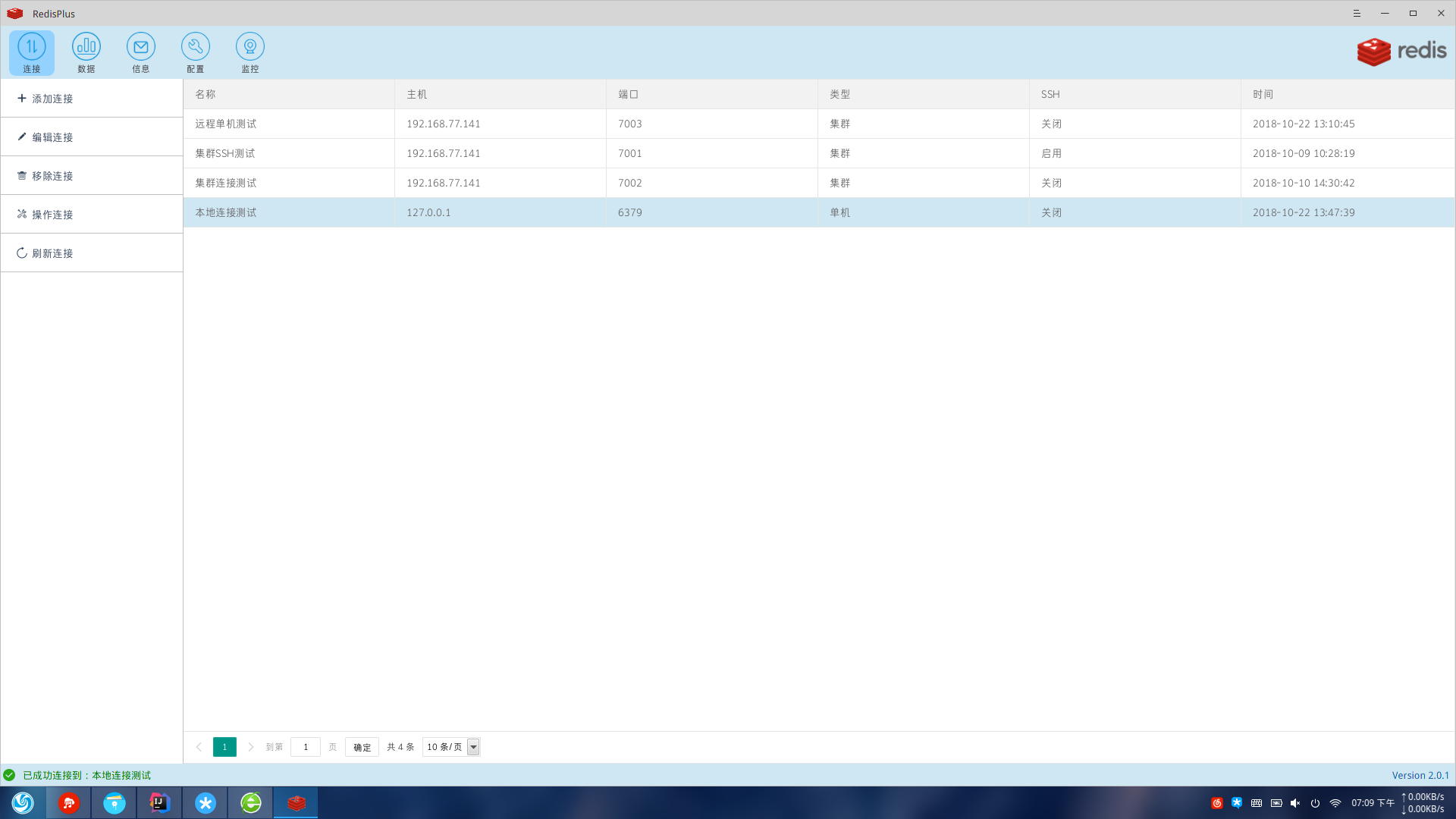Click the 数据 (Data) tab icon

click(86, 52)
